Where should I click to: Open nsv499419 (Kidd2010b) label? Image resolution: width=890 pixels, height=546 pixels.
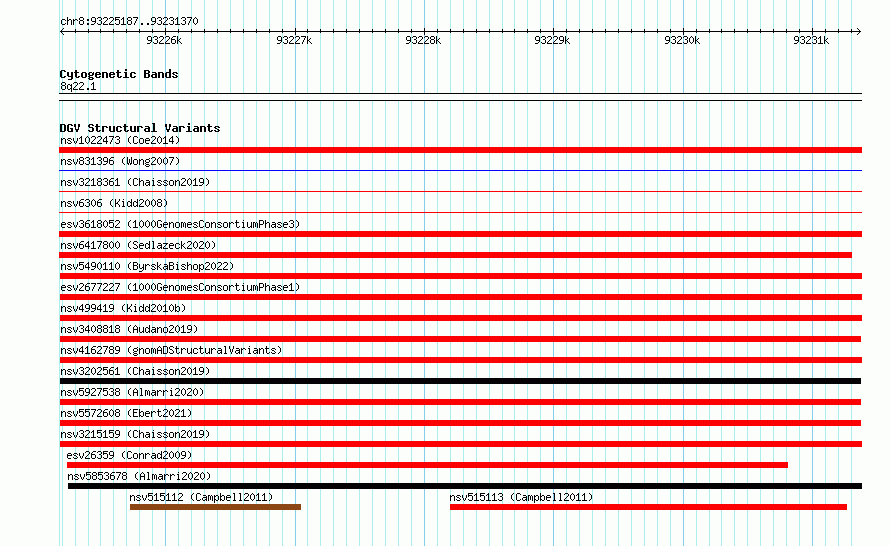123,308
